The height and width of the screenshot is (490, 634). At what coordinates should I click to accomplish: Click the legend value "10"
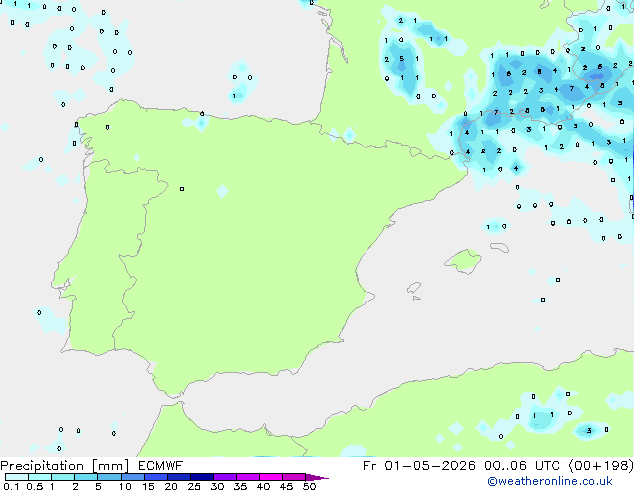pos(125,486)
